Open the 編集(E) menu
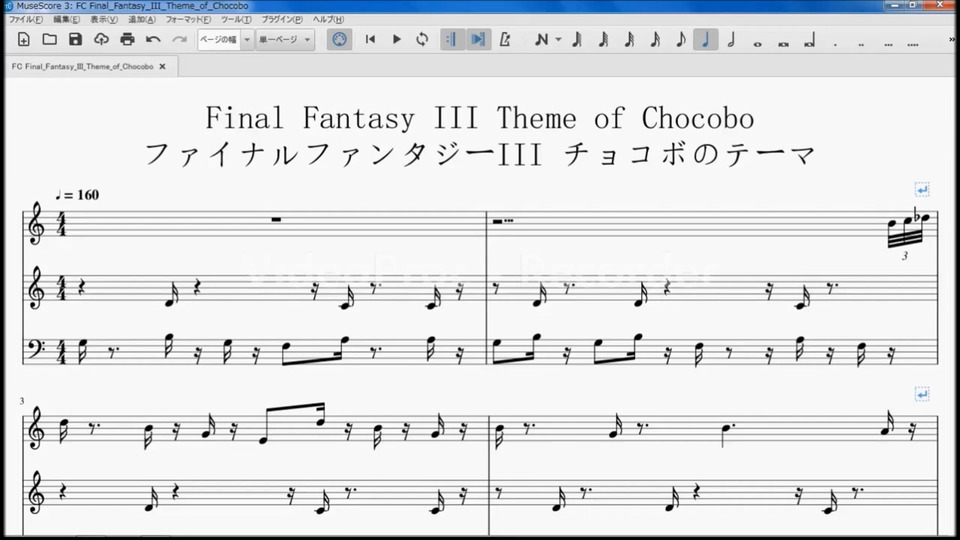The width and height of the screenshot is (960, 540). pyautogui.click(x=66, y=20)
